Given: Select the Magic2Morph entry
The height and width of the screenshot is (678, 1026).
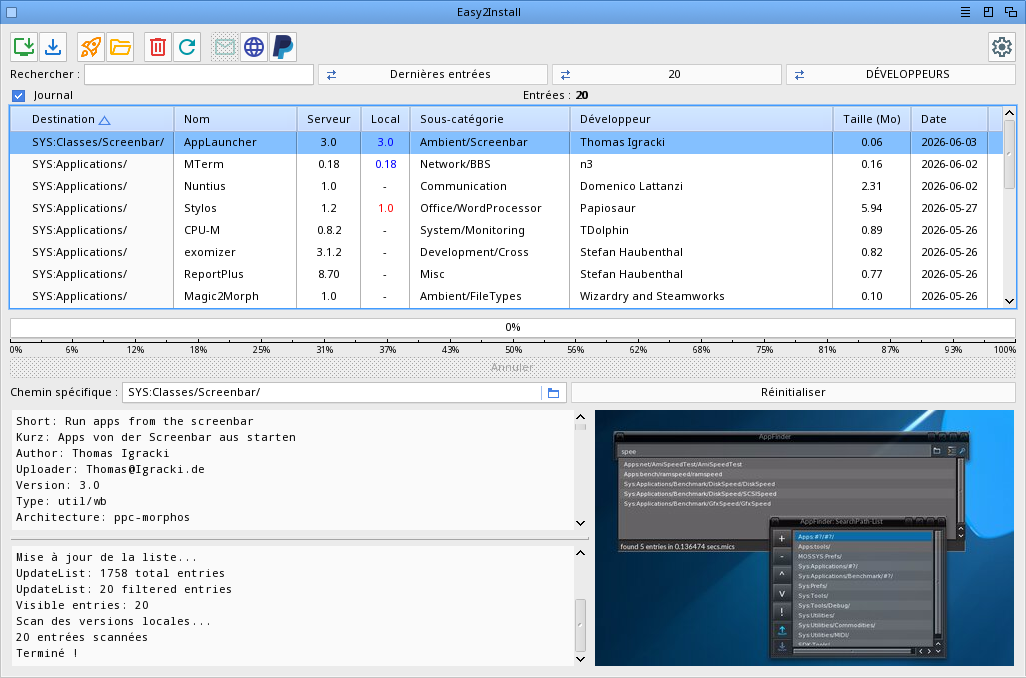Looking at the screenshot, I should click(506, 296).
